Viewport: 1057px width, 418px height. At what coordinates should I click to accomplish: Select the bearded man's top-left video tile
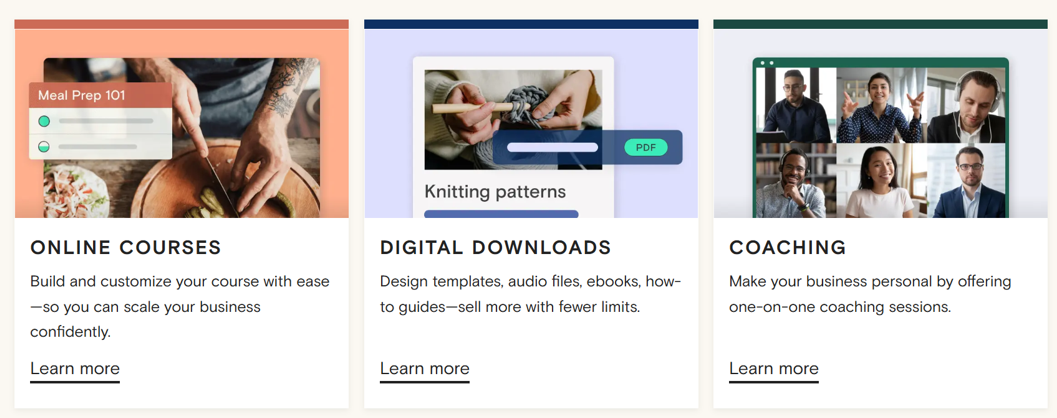[x=795, y=105]
